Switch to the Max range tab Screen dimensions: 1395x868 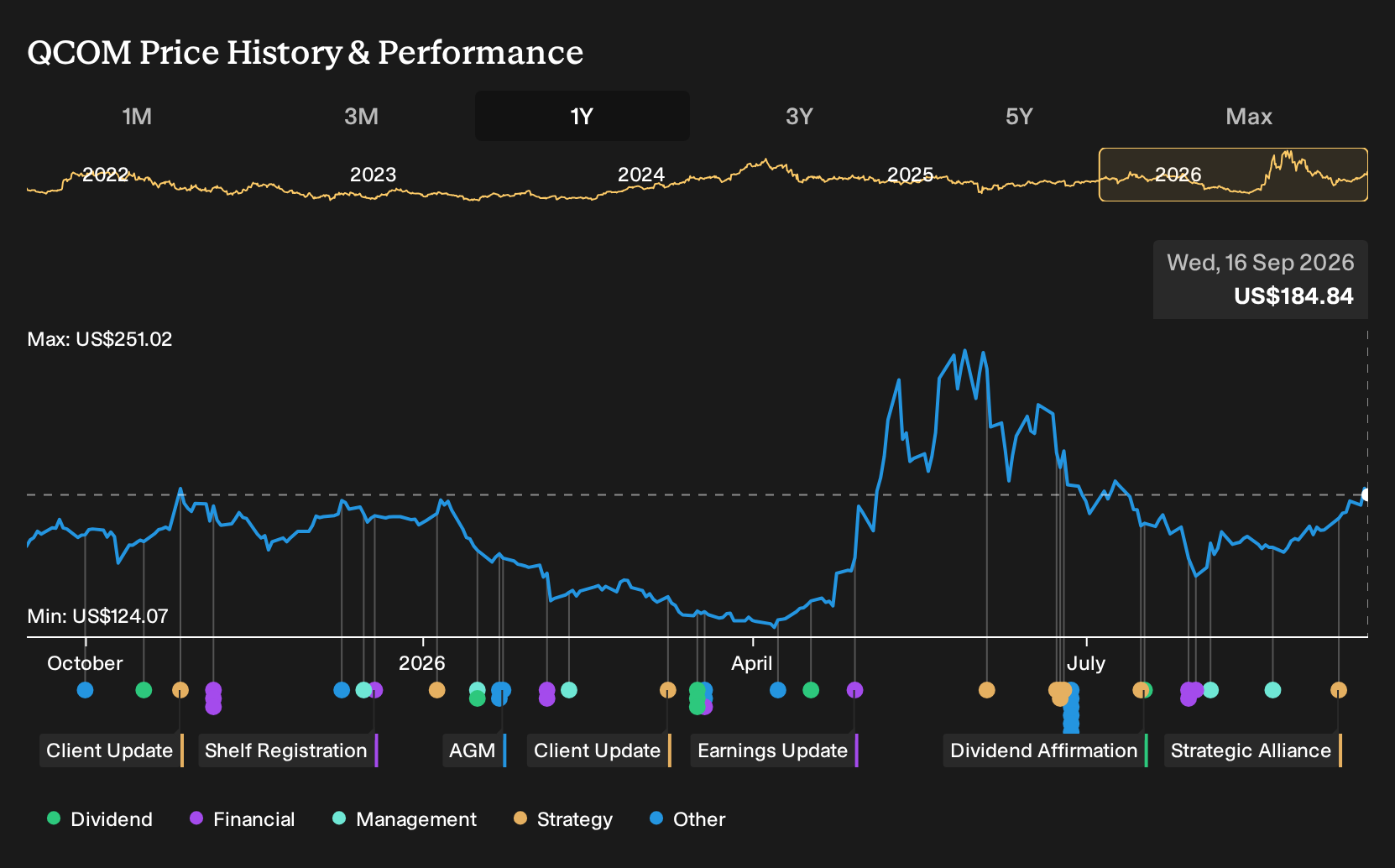pyautogui.click(x=1249, y=116)
